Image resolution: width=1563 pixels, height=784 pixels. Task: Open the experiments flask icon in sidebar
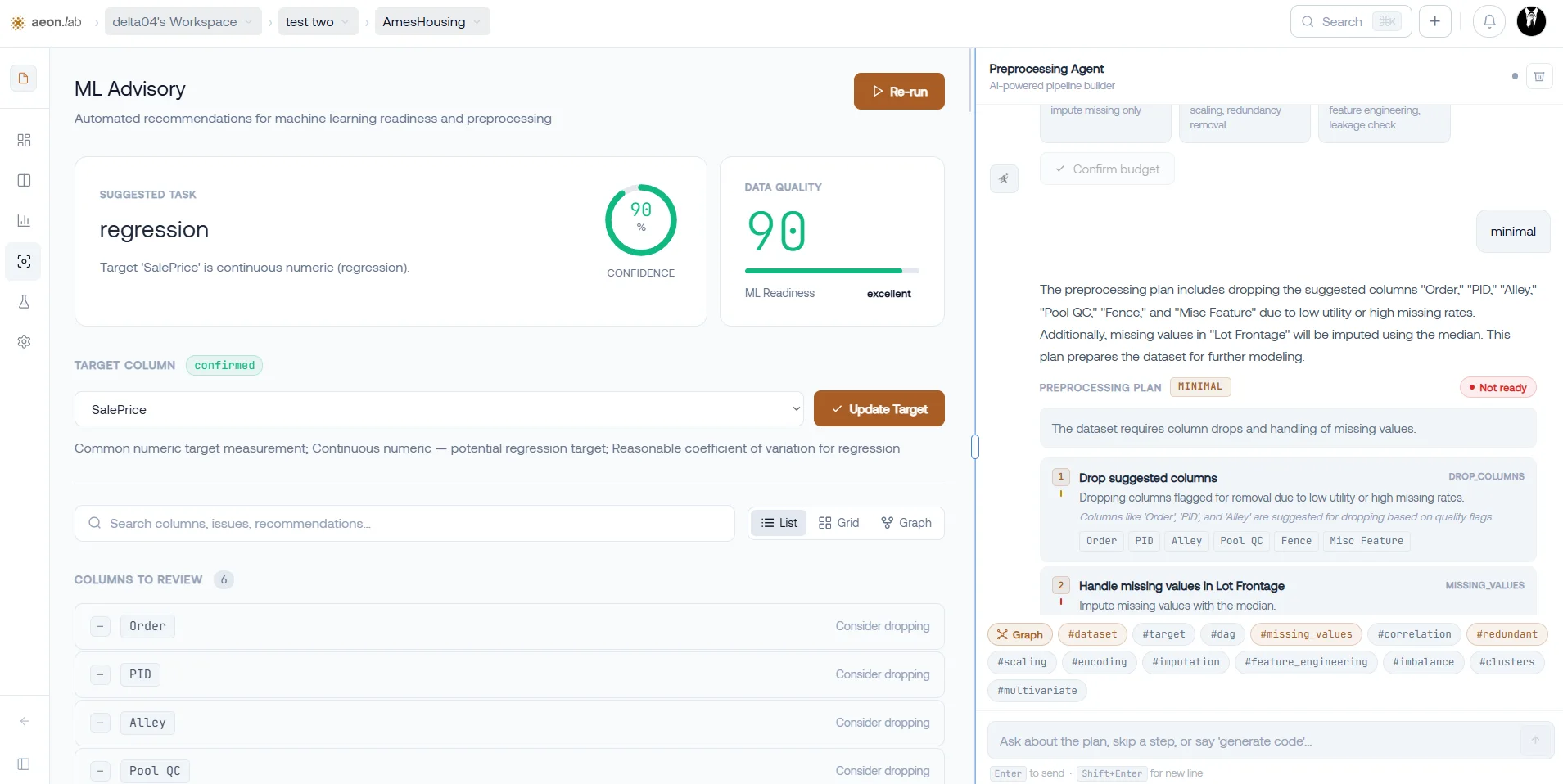pyautogui.click(x=24, y=301)
